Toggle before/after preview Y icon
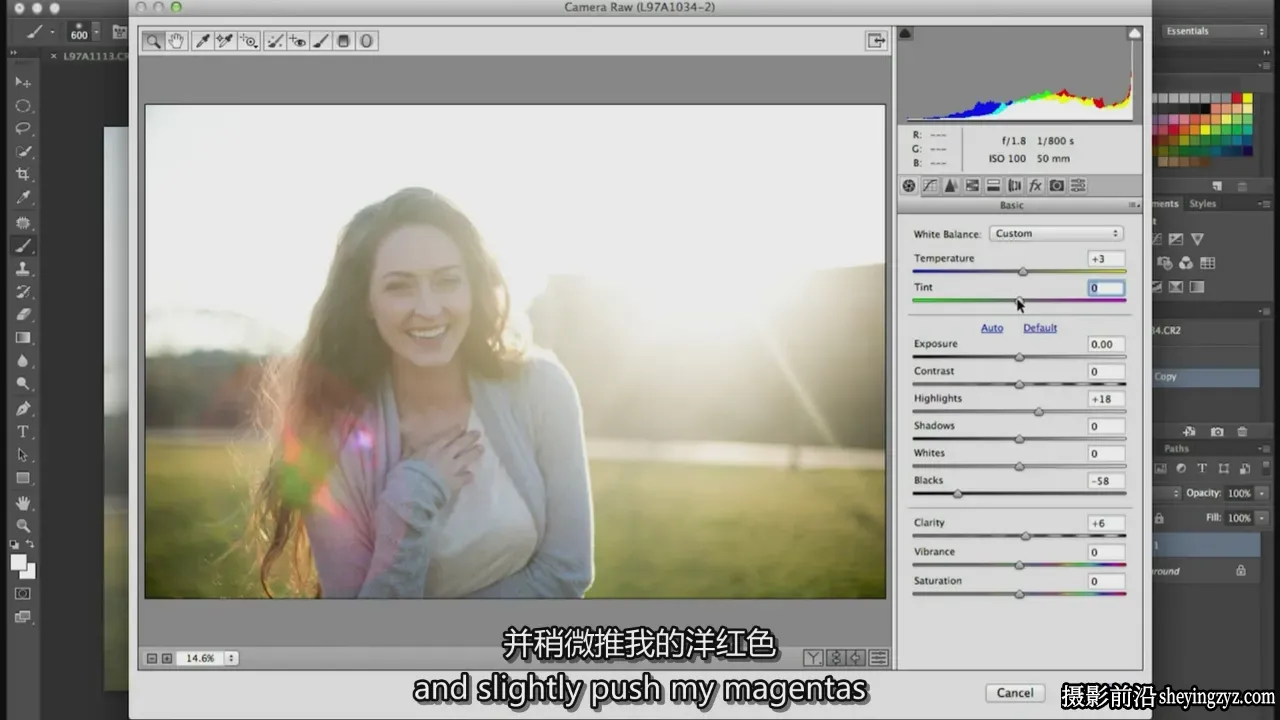The image size is (1280, 720). 813,658
